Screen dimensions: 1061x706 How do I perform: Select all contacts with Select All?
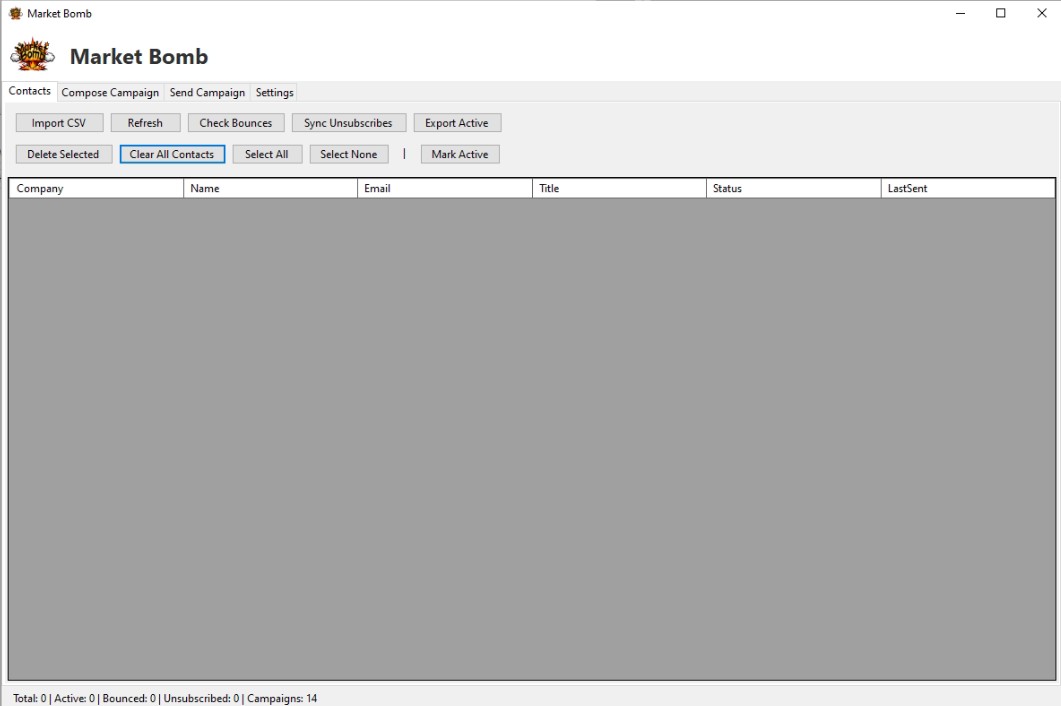(x=267, y=154)
